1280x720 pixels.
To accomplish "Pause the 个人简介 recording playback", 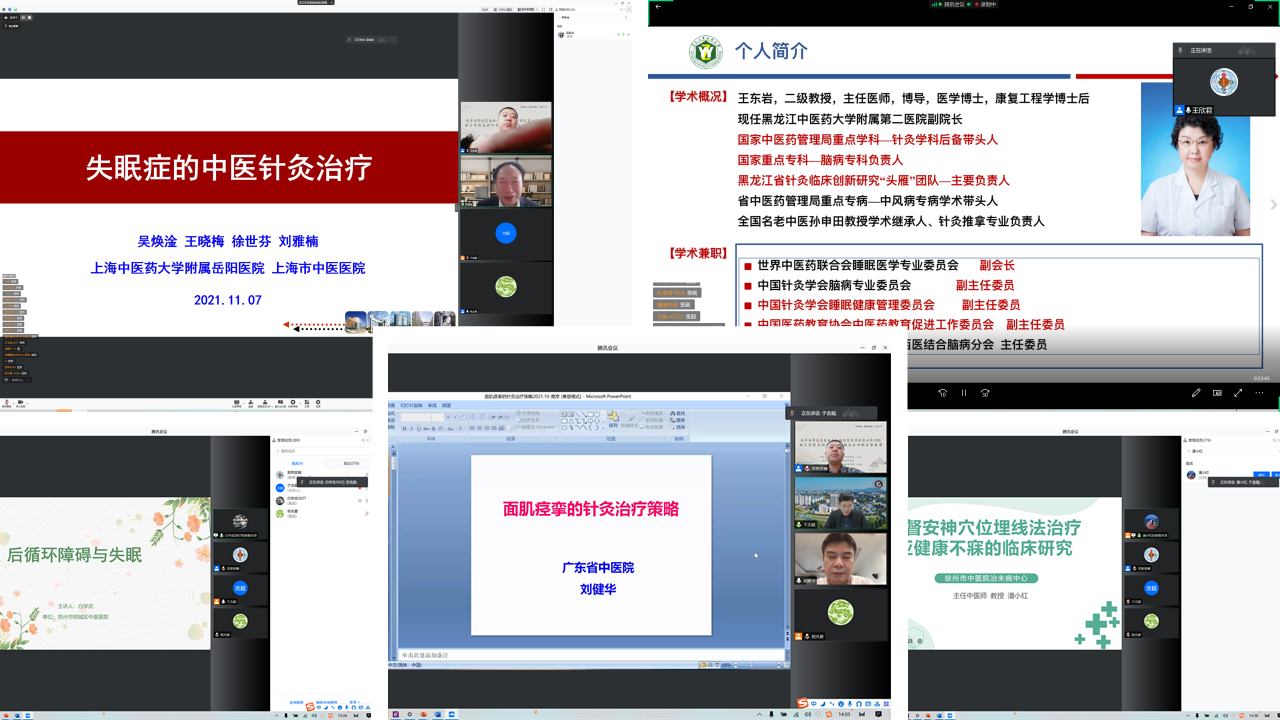I will 964,393.
